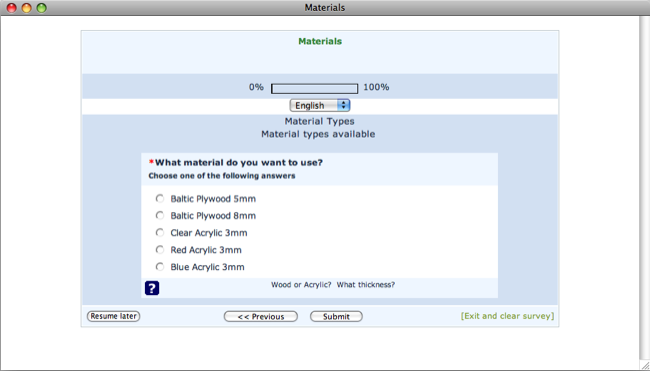Choose Clear Acrylic 3mm option
The image size is (650, 371).
point(160,233)
